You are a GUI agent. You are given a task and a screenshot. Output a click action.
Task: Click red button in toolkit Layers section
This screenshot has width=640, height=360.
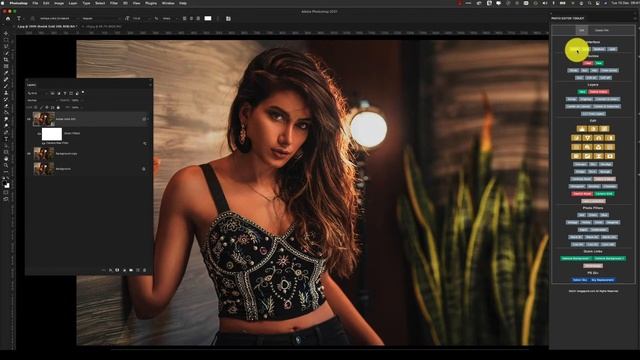pos(598,92)
